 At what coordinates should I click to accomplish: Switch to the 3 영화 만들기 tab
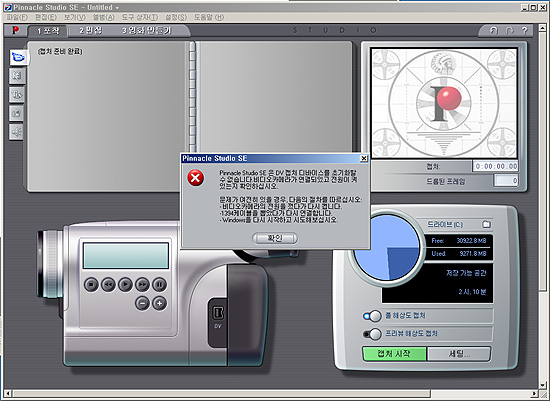click(x=147, y=31)
